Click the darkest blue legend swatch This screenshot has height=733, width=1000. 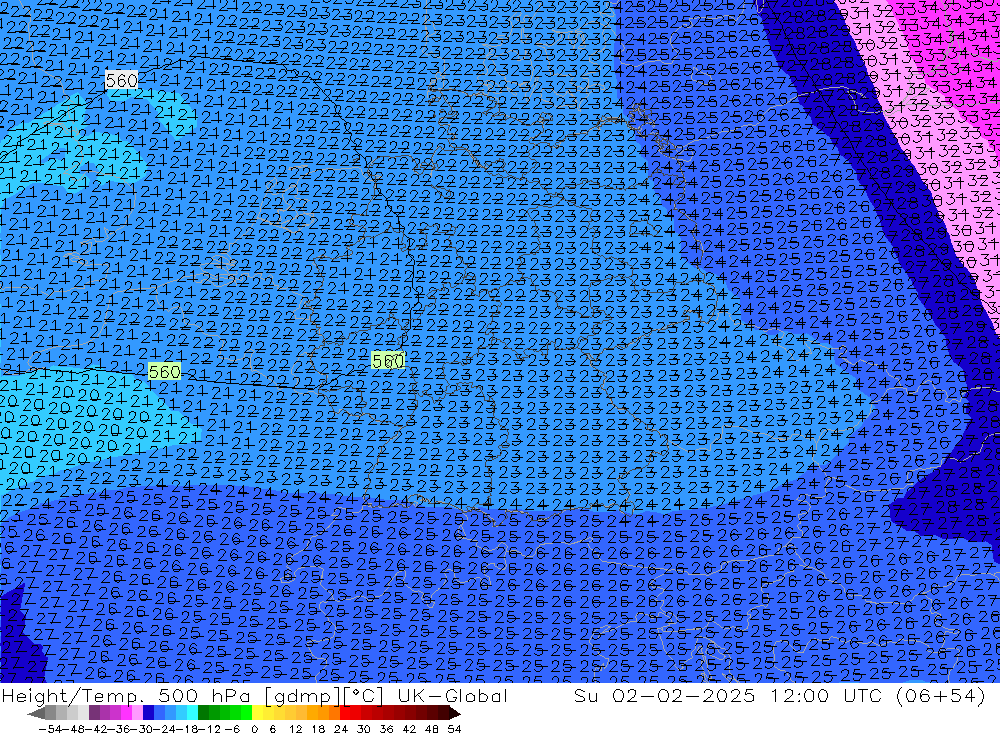(x=148, y=713)
